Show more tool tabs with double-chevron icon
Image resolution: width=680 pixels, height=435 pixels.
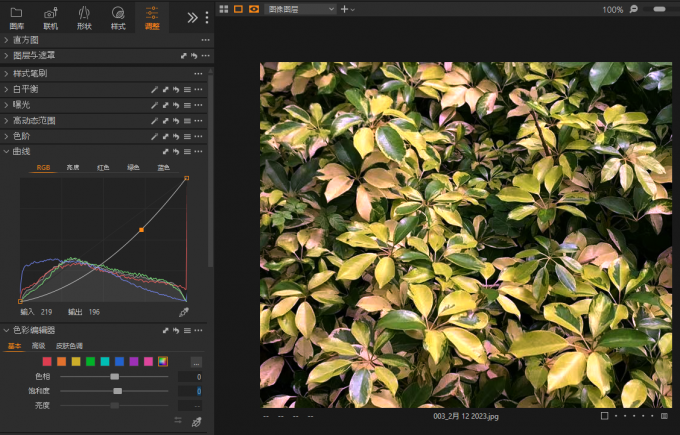[192, 17]
